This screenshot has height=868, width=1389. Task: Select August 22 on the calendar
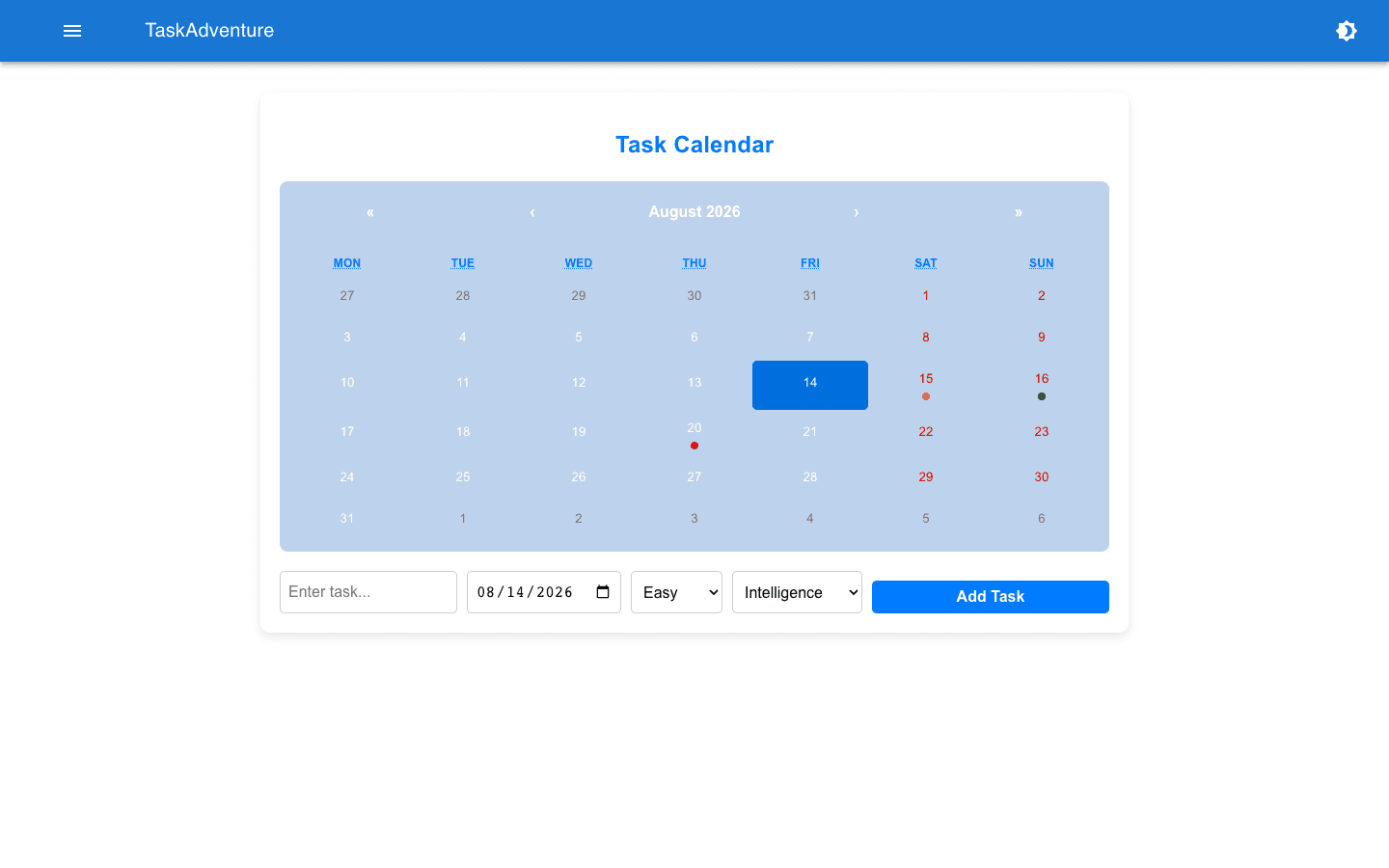click(926, 434)
